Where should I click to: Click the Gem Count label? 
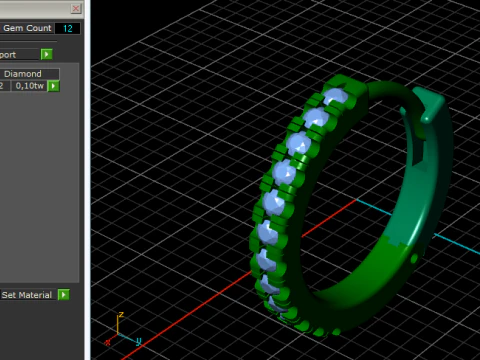tap(27, 28)
